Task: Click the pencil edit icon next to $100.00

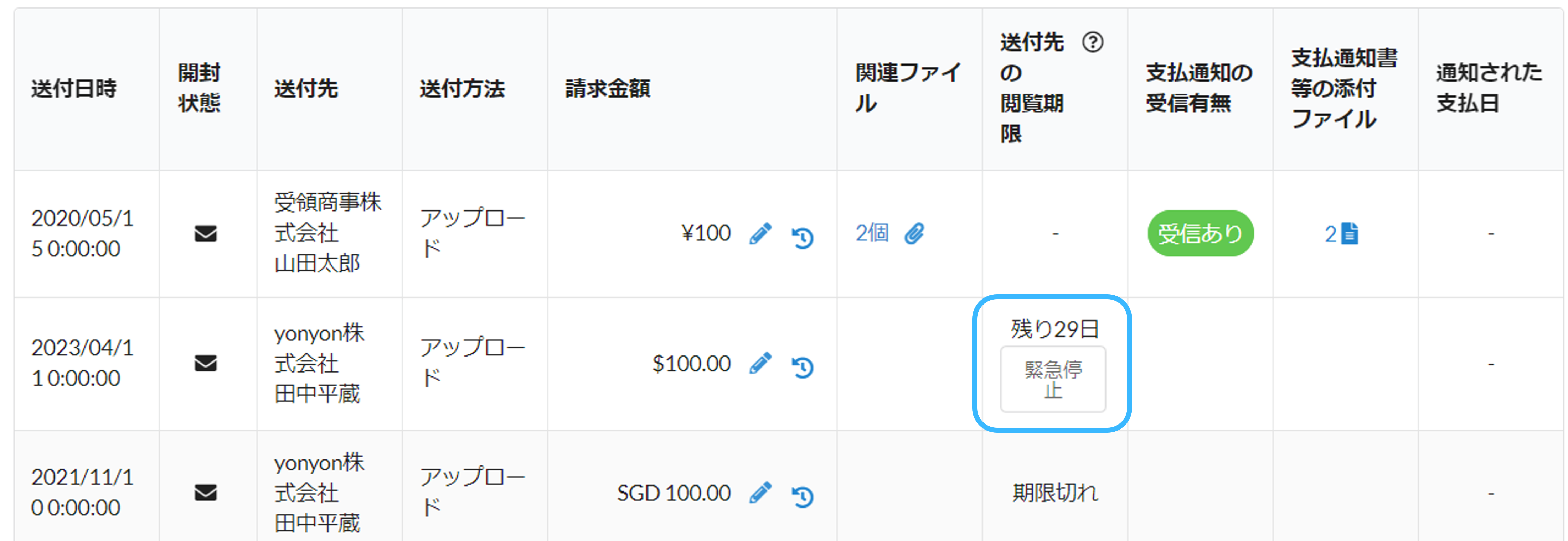Action: point(760,363)
